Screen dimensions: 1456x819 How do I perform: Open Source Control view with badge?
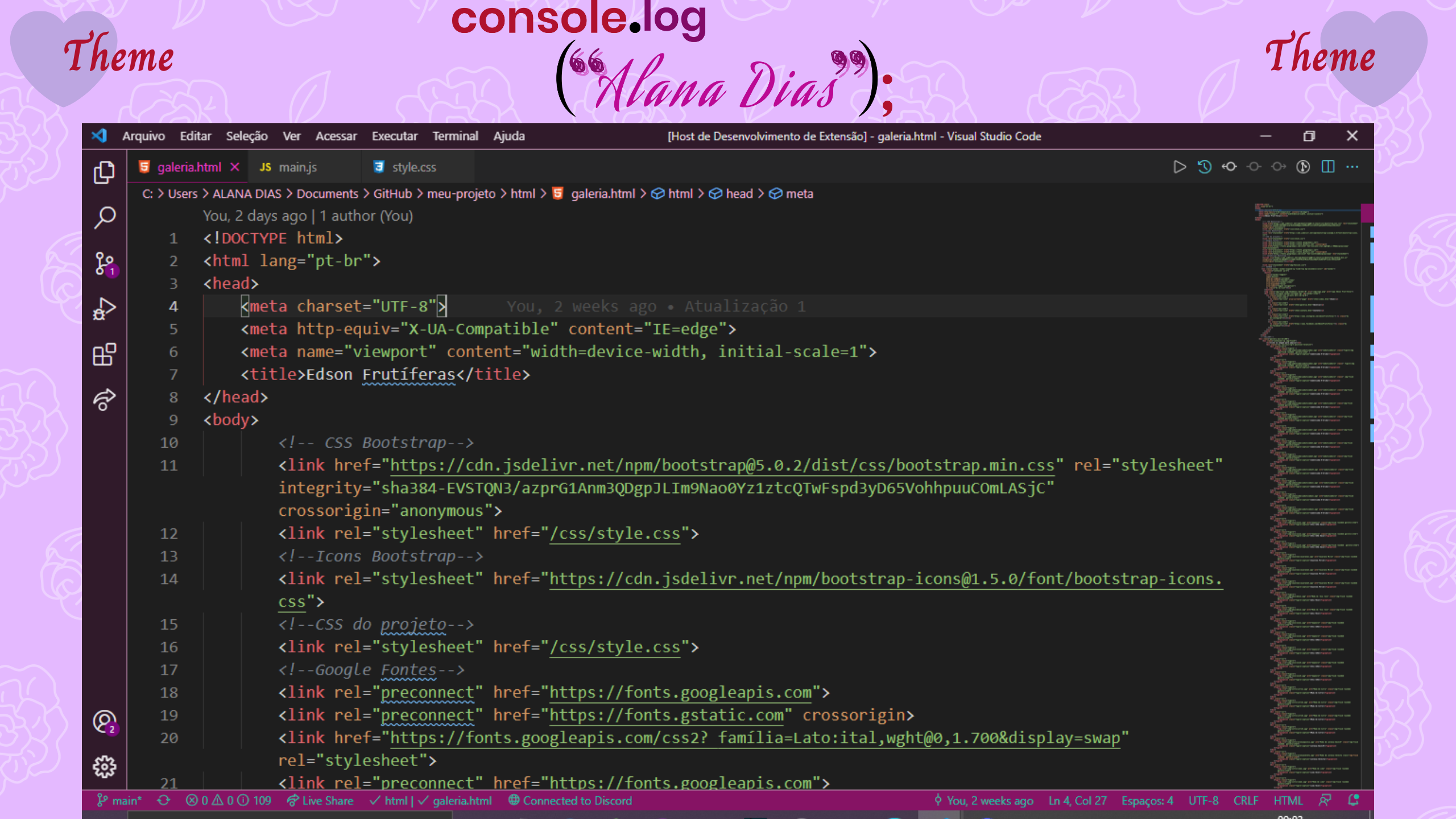(105, 263)
